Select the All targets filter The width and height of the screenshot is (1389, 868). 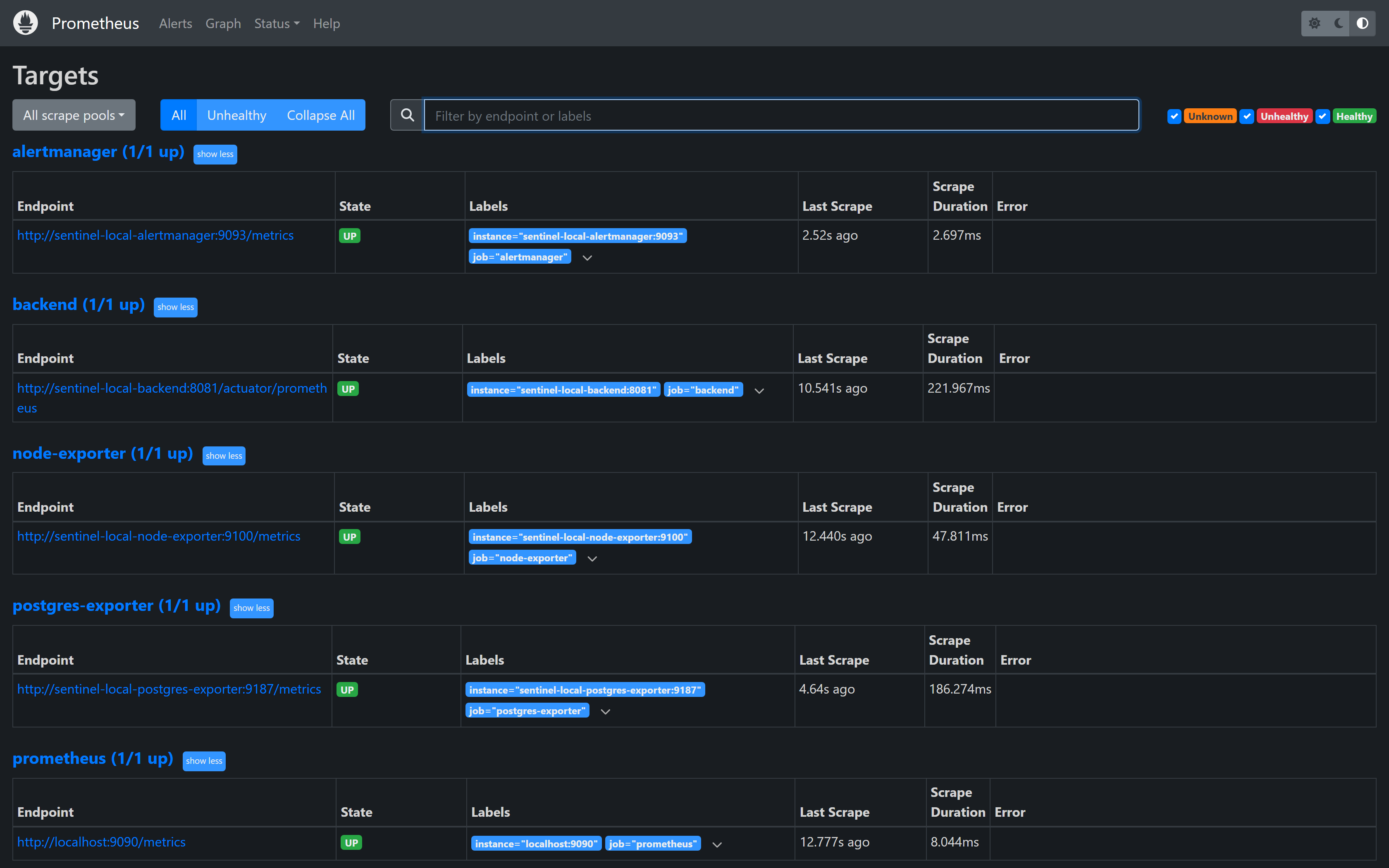tap(179, 115)
